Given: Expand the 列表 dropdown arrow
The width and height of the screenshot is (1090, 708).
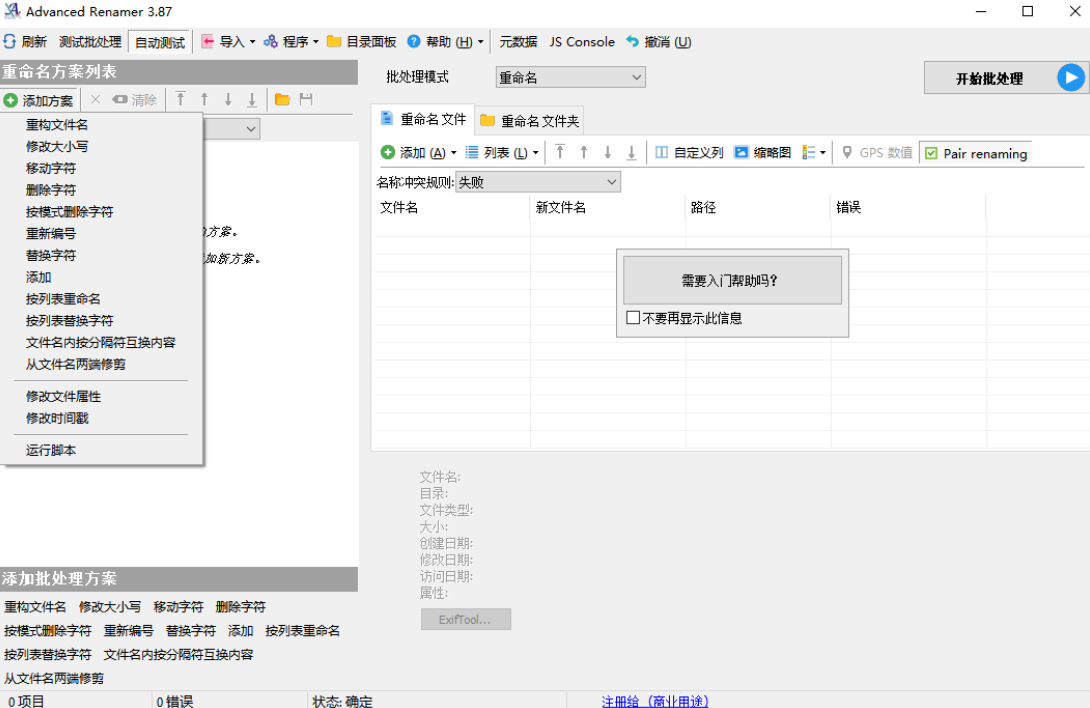Looking at the screenshot, I should [535, 153].
